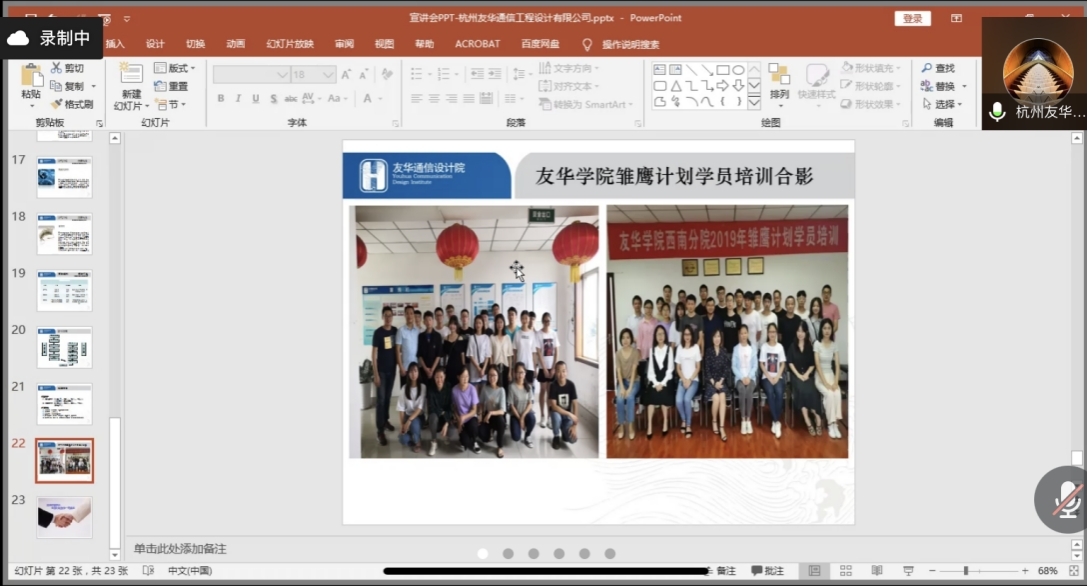Viewport: 1089px width, 586px height.
Task: Switch to the Animations (动画) tab
Action: (x=235, y=44)
